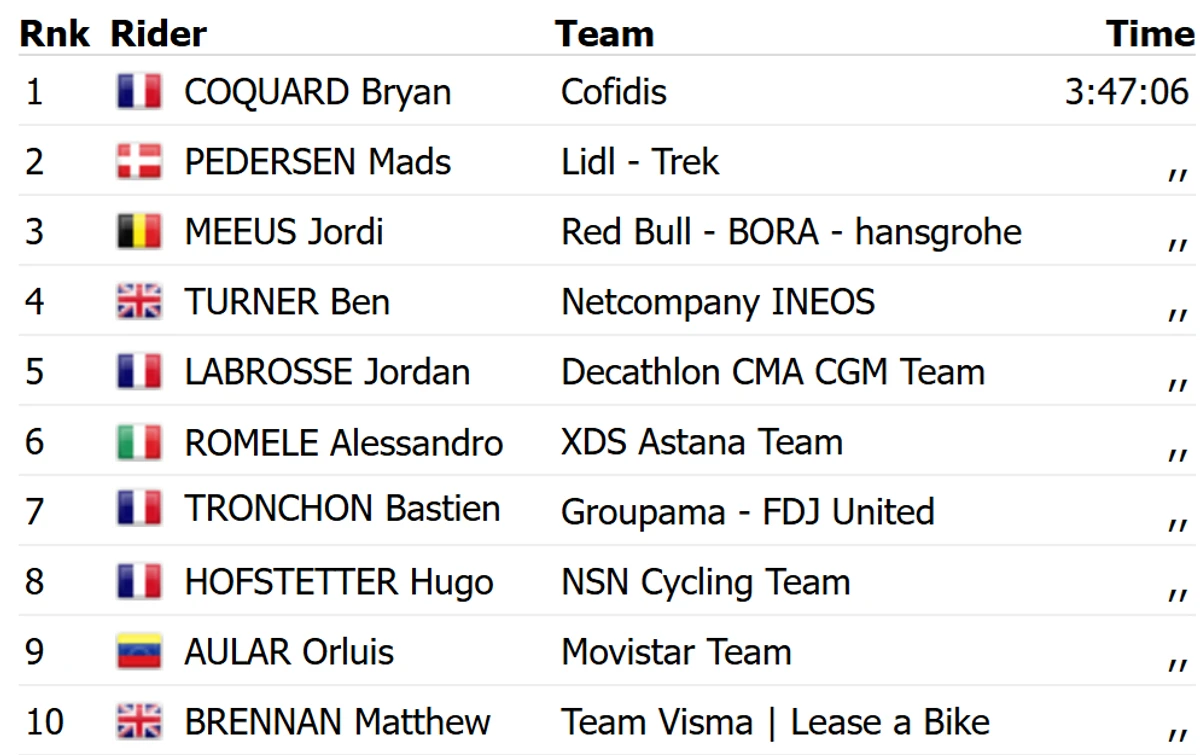Click French flag next to HOFSTETTER Hugo

pyautogui.click(x=139, y=582)
